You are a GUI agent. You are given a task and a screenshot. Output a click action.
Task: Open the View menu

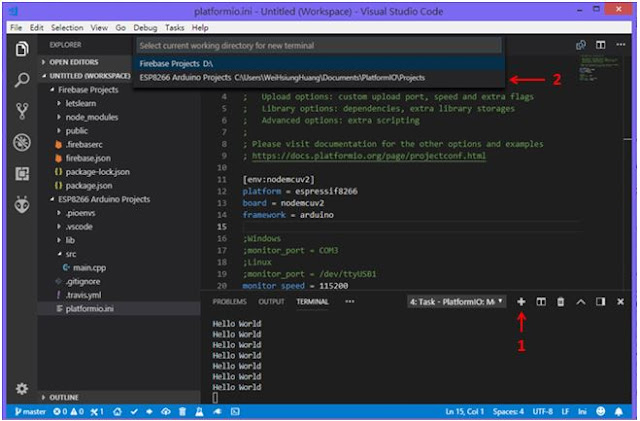pyautogui.click(x=99, y=28)
